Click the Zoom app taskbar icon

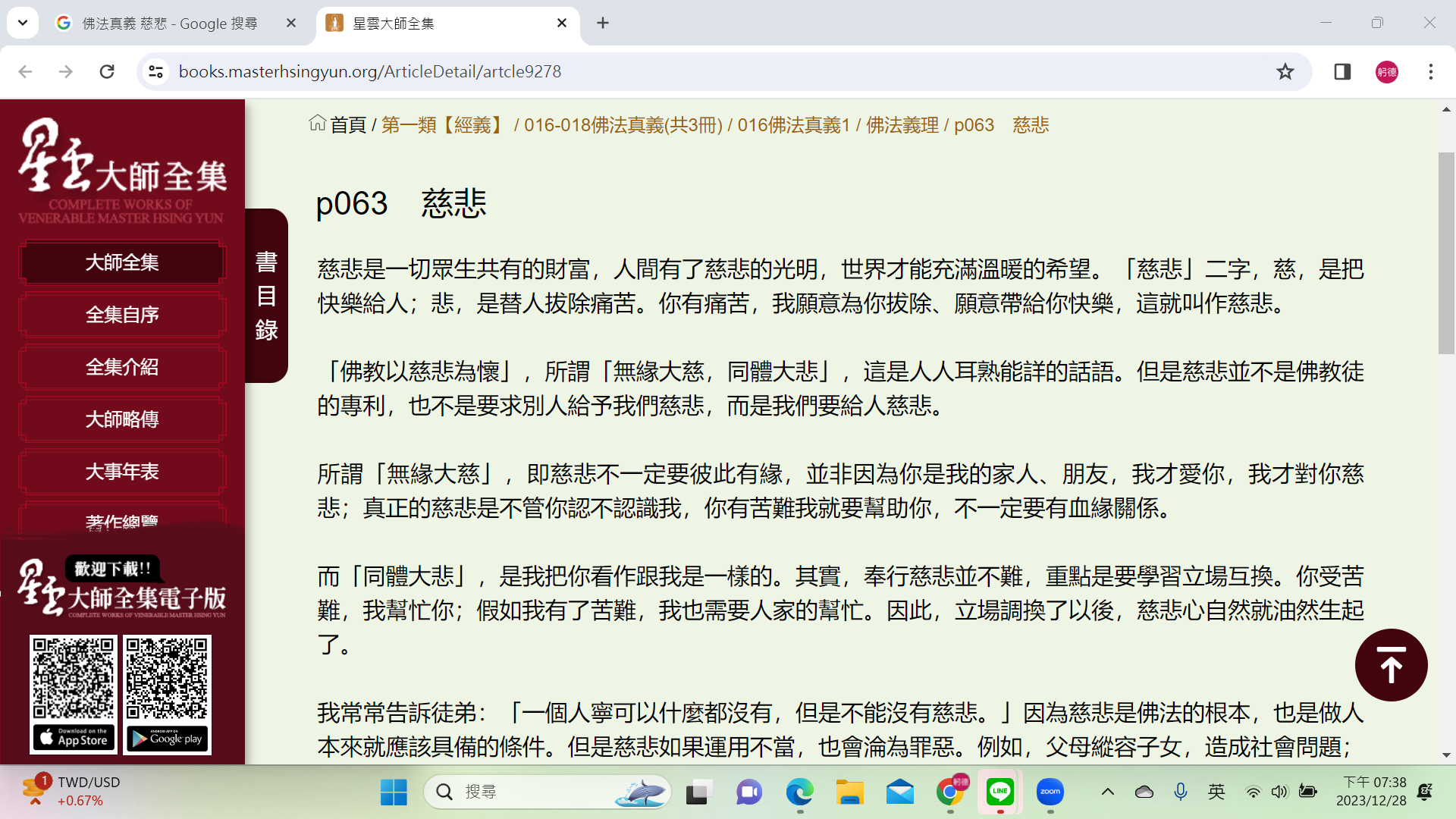click(1050, 792)
